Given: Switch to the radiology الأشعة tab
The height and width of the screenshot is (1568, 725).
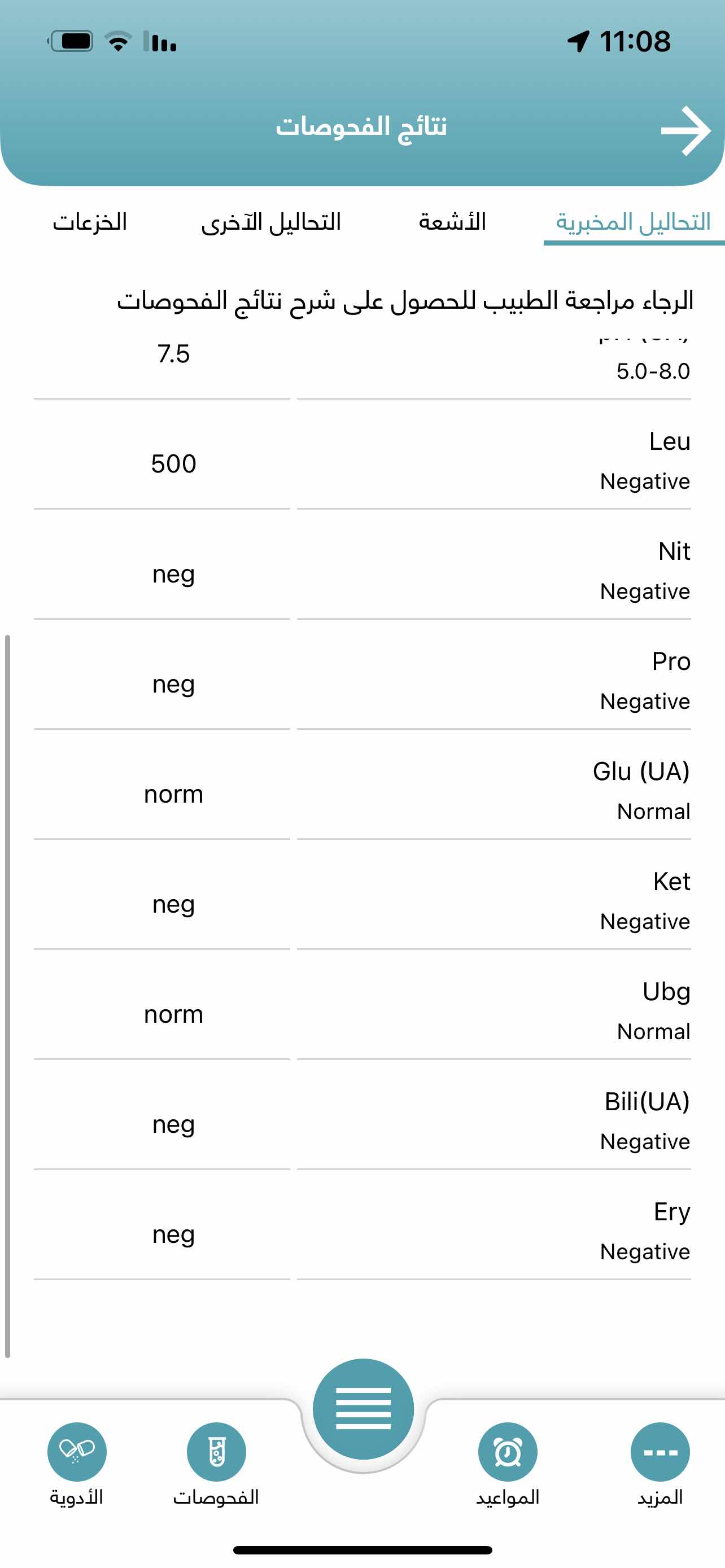Looking at the screenshot, I should 452,222.
